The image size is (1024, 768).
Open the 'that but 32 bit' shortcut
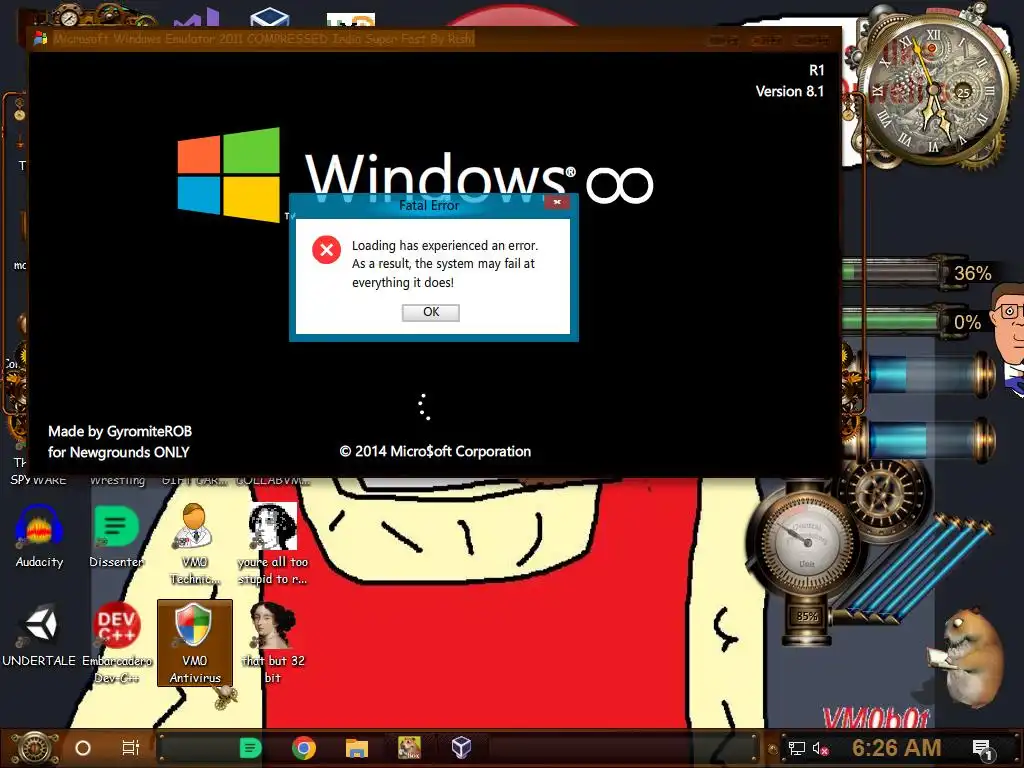(273, 643)
